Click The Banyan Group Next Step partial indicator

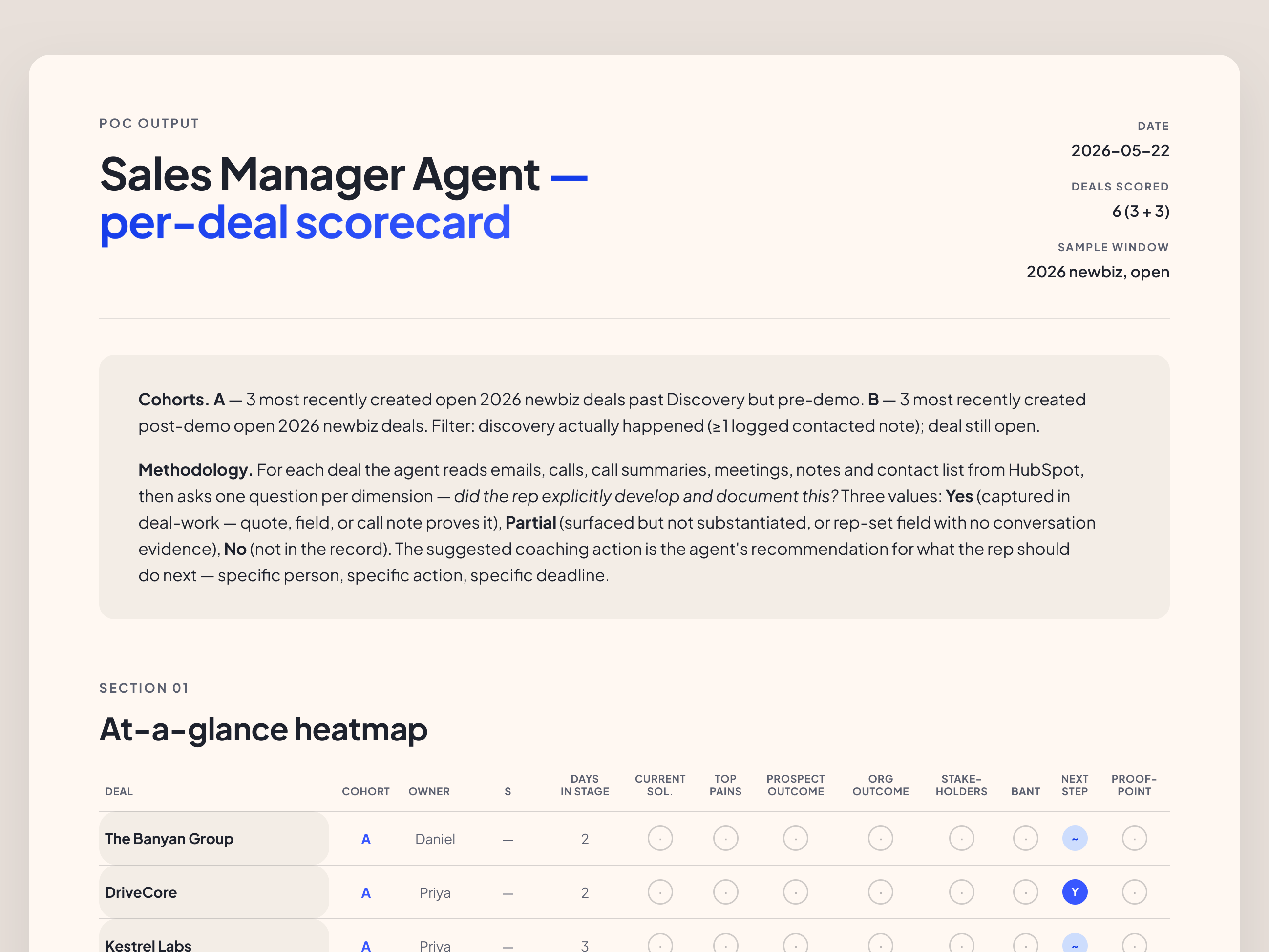(1075, 838)
